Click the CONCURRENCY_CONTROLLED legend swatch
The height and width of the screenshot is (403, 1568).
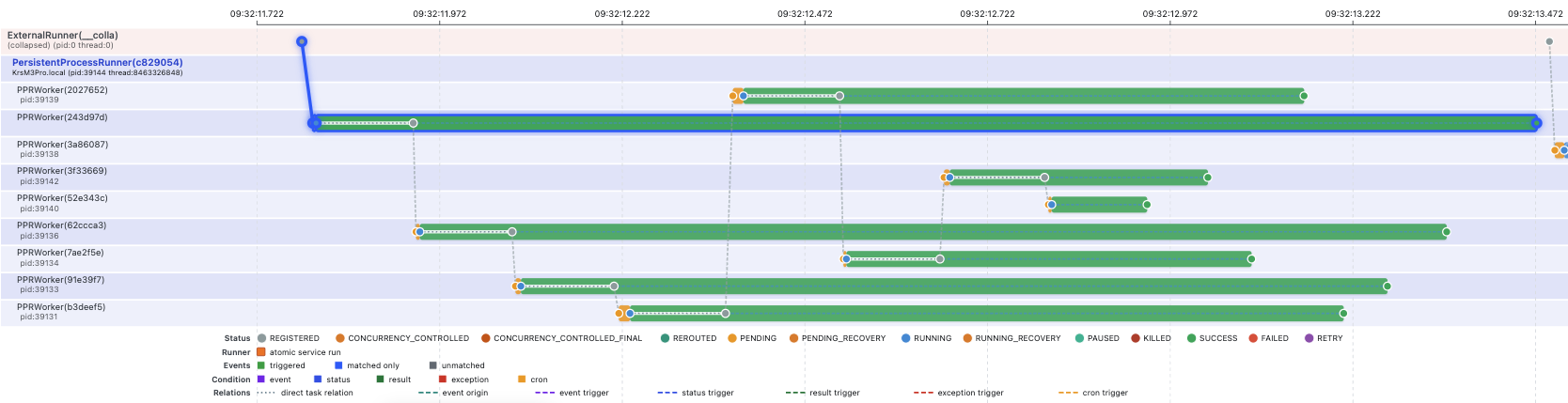[x=340, y=338]
